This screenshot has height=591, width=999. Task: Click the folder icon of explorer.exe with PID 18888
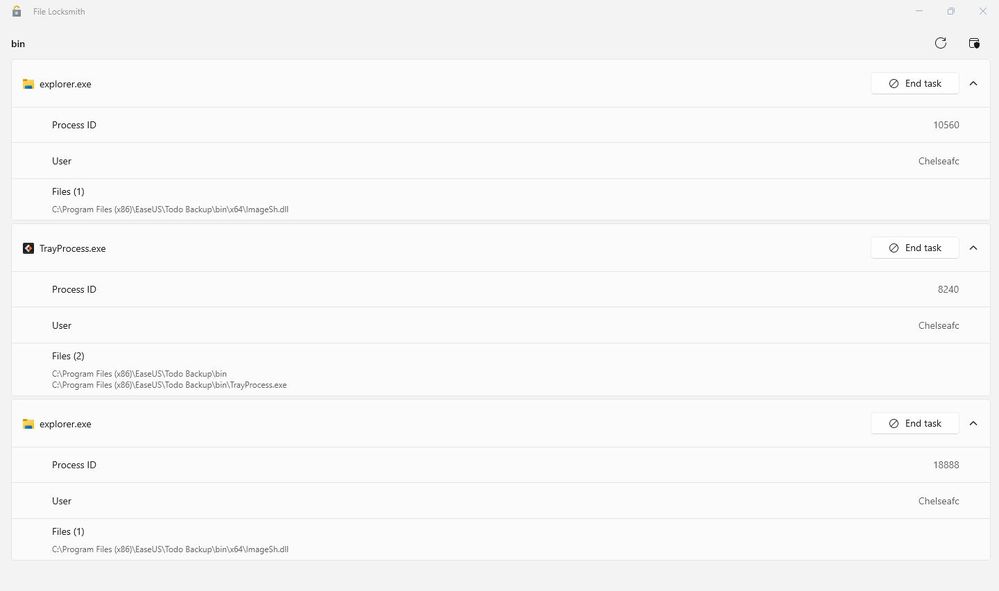pos(28,424)
